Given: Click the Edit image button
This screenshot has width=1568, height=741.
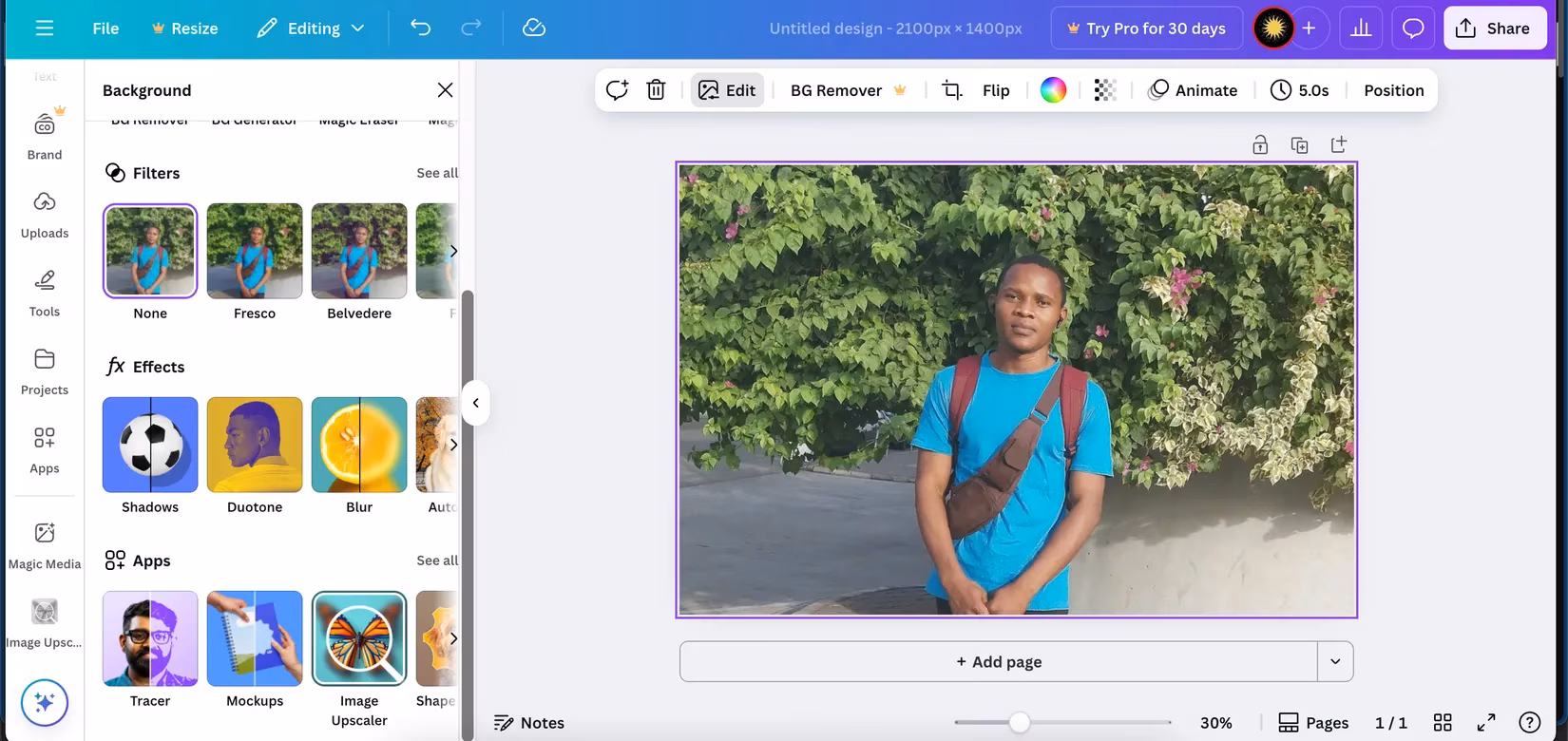Looking at the screenshot, I should 727,90.
